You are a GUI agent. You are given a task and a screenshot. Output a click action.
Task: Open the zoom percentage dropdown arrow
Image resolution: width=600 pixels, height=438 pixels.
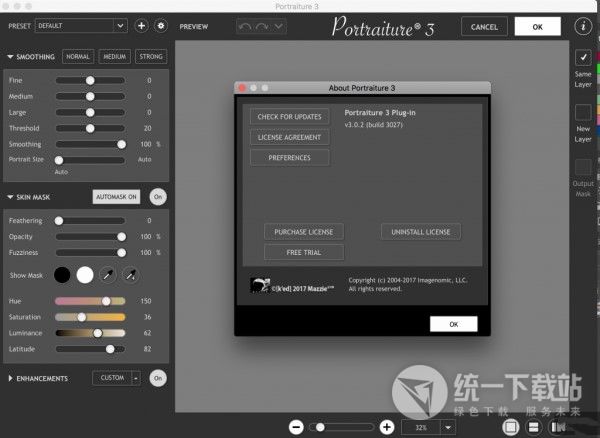click(x=448, y=427)
